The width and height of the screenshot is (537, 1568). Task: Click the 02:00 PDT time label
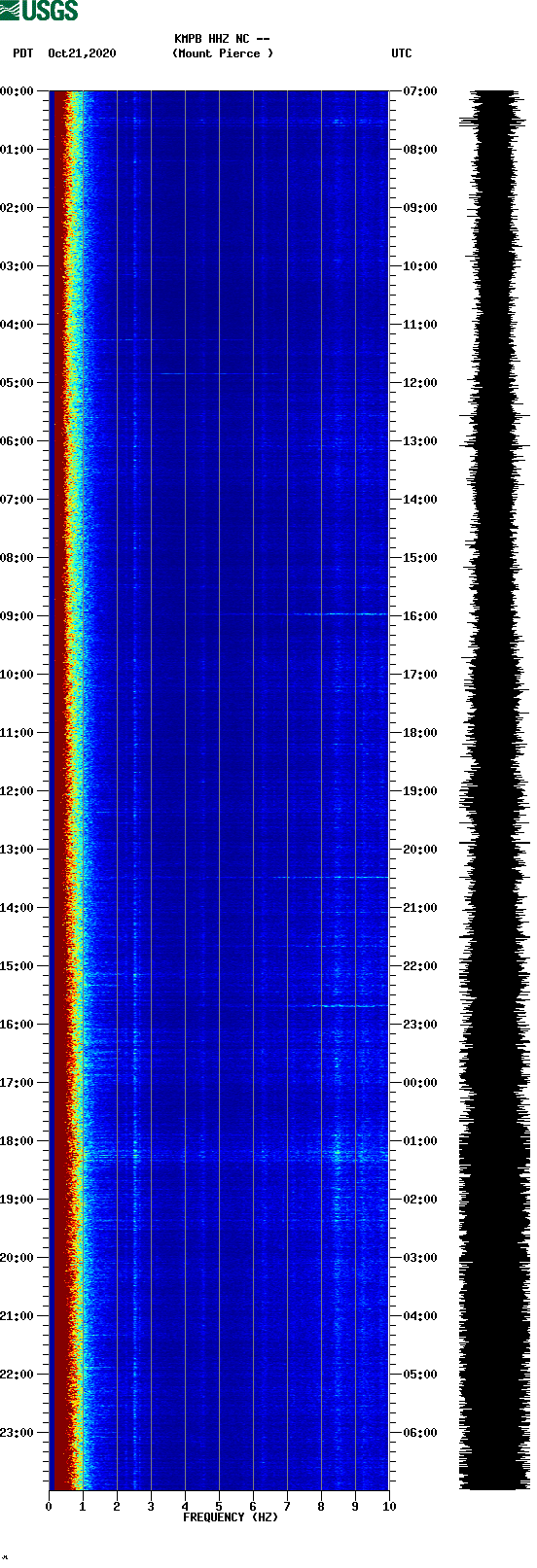pyautogui.click(x=18, y=208)
